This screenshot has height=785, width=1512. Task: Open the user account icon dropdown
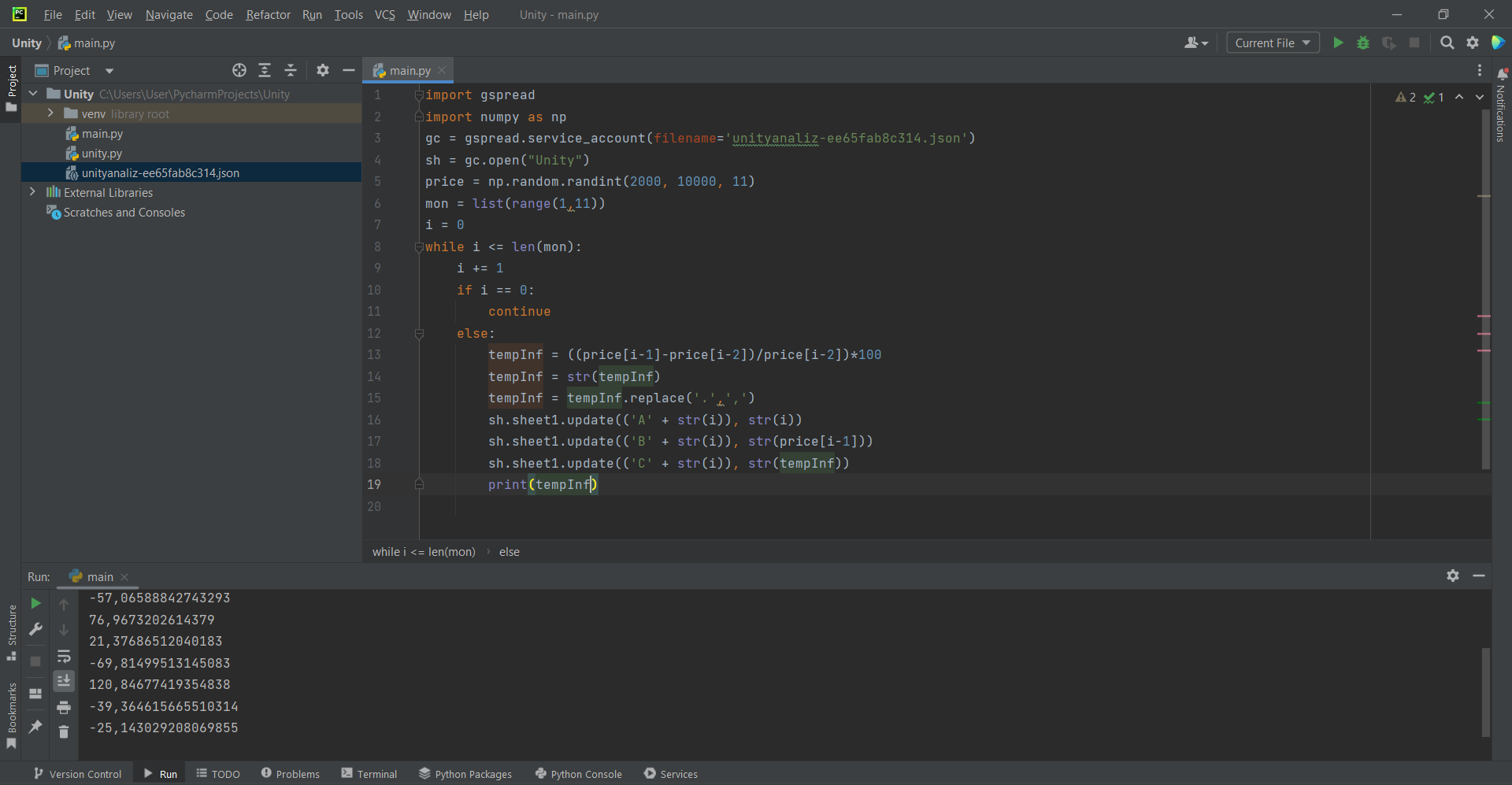1195,43
